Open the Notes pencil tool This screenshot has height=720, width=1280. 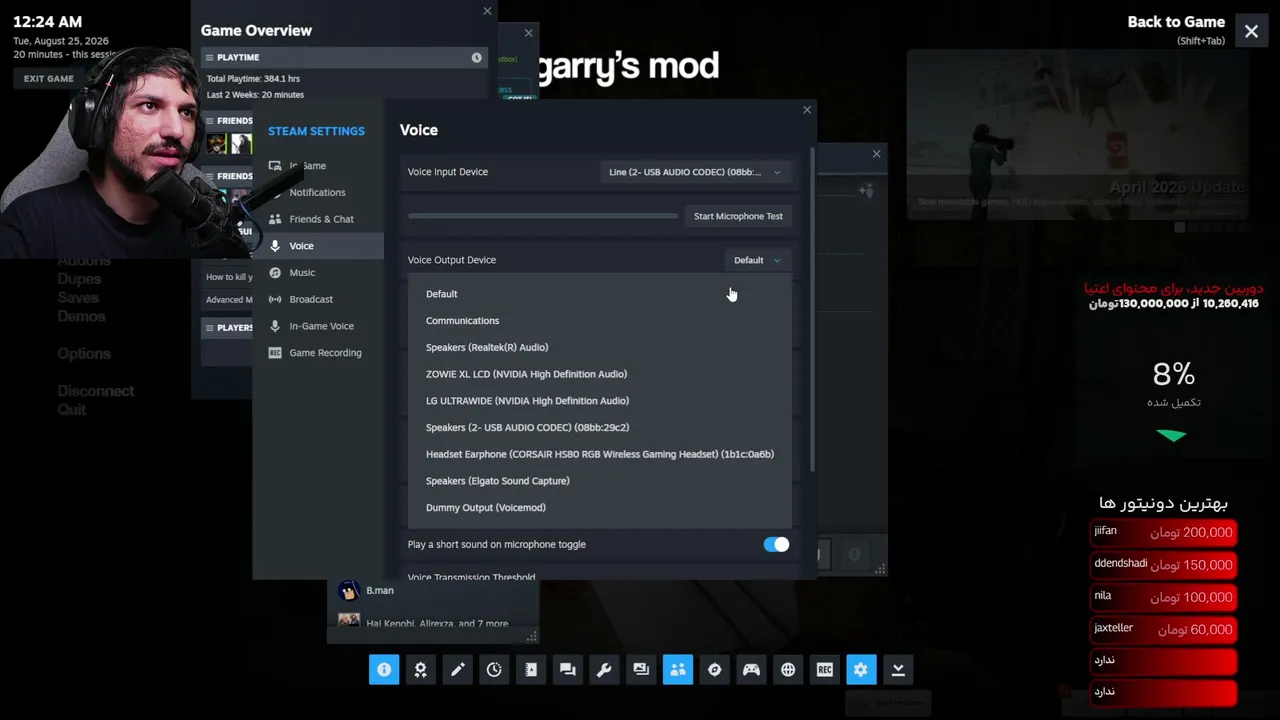[x=457, y=670]
